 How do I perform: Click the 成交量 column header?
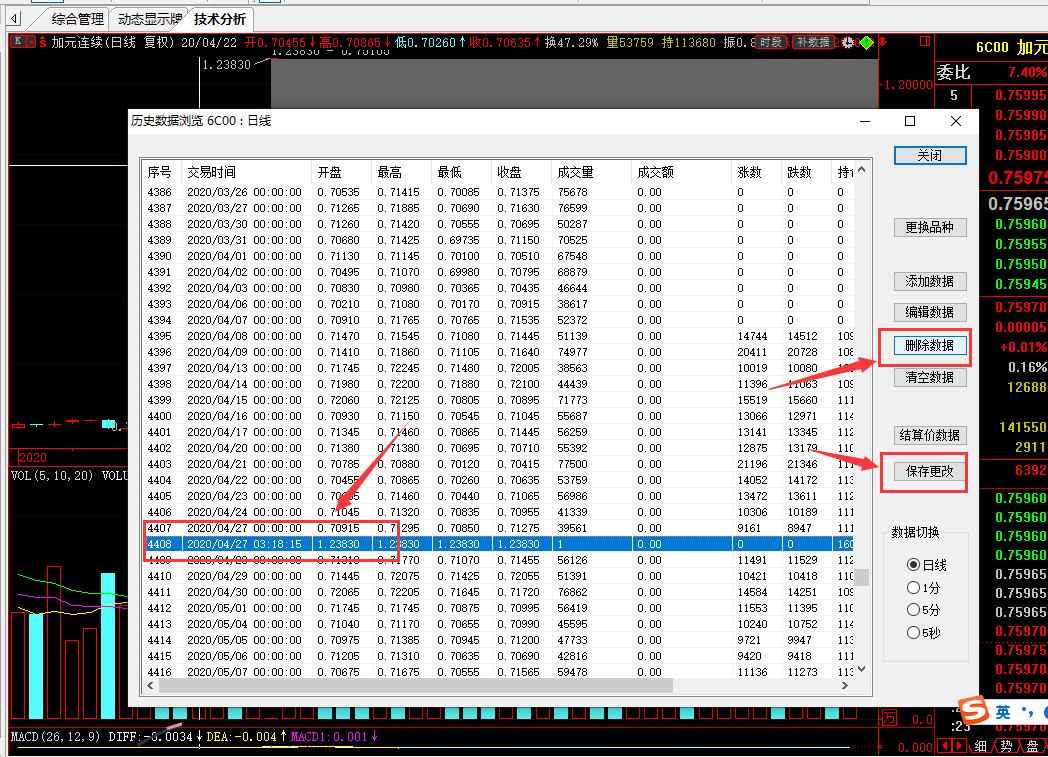[x=592, y=172]
